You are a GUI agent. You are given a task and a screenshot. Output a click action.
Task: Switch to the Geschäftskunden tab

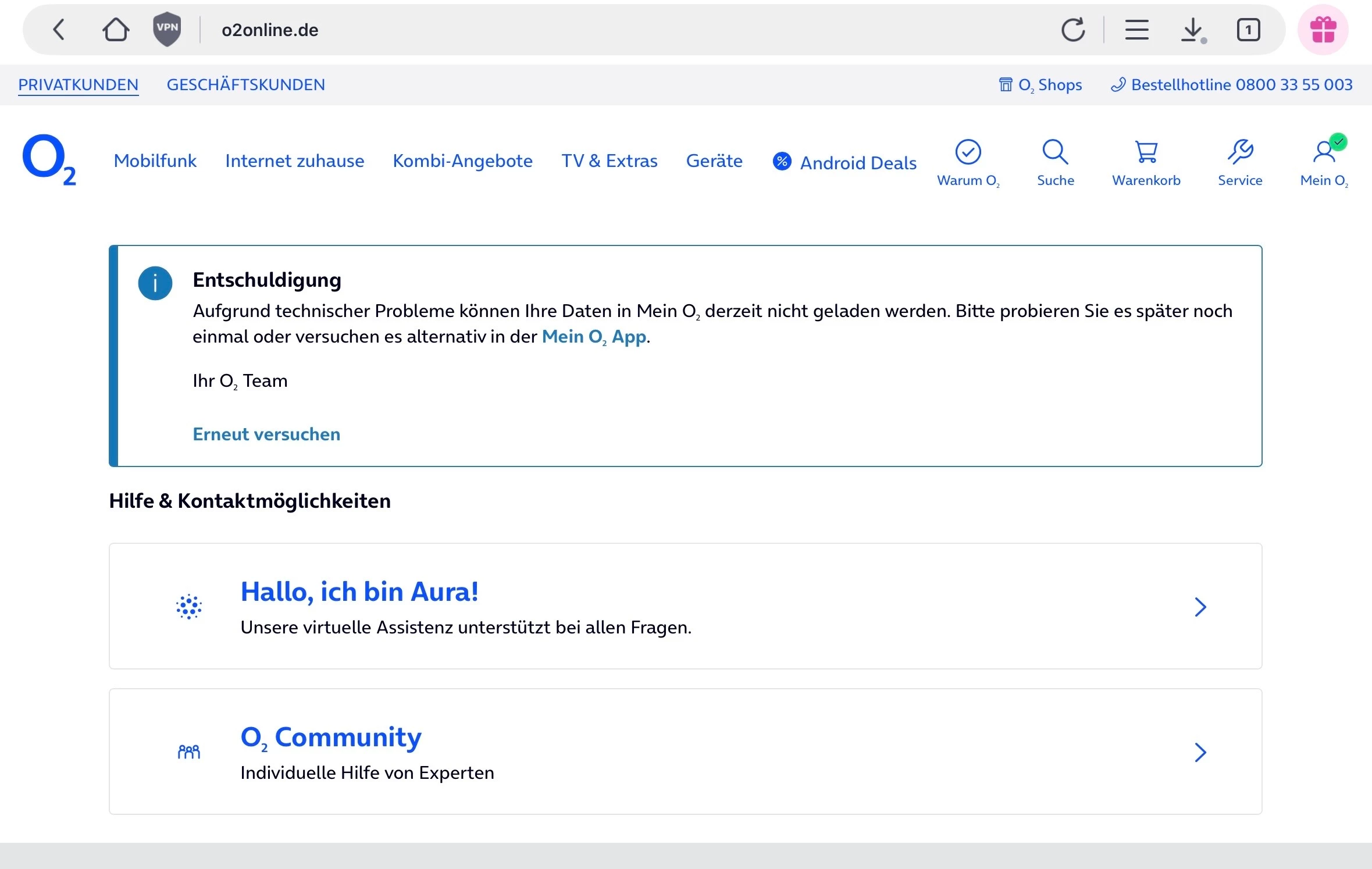246,85
